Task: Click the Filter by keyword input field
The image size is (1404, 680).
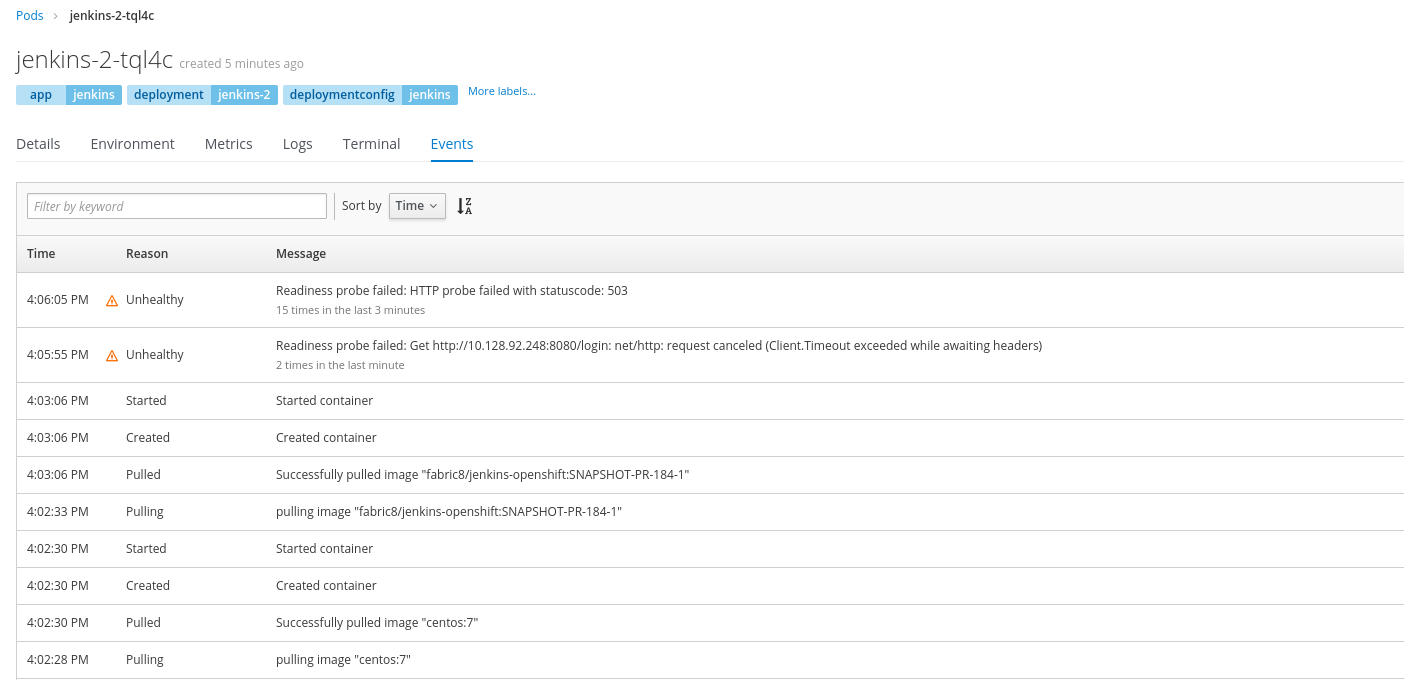Action: pos(176,205)
